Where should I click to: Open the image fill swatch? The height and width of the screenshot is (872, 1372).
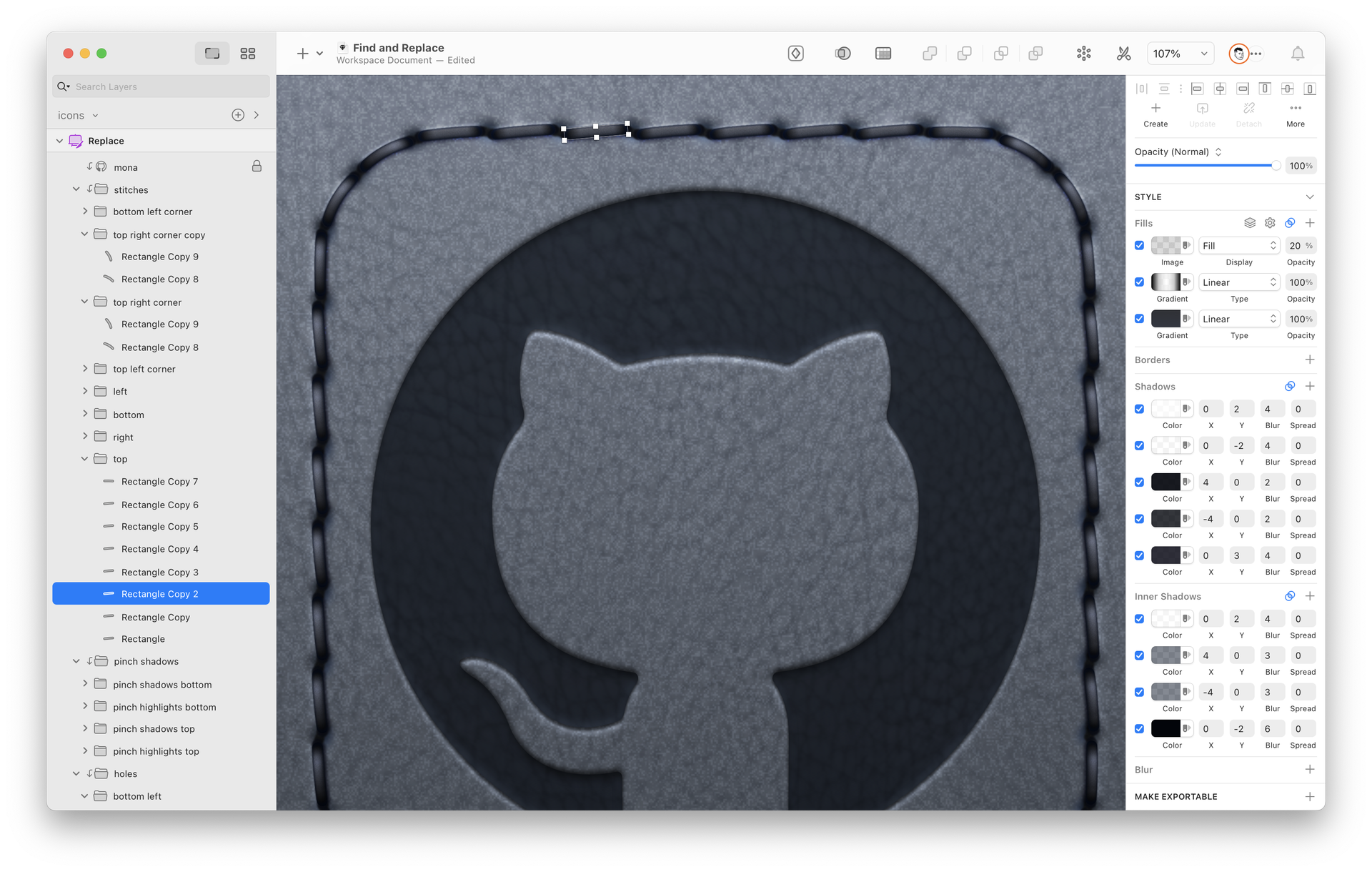pyautogui.click(x=1166, y=246)
